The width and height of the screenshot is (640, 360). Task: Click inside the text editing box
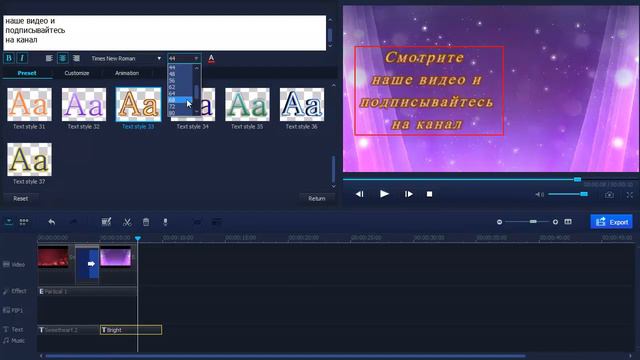[x=164, y=33]
